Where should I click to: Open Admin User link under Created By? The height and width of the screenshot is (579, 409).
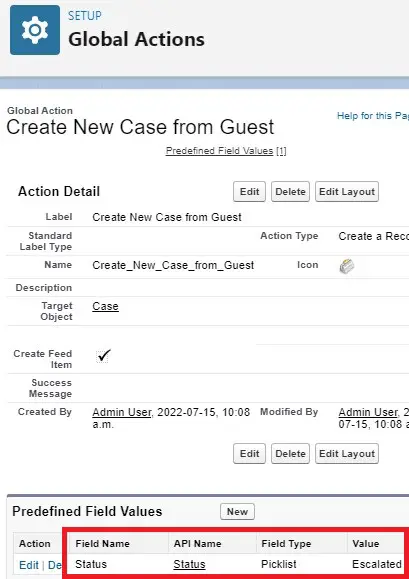pos(122,412)
